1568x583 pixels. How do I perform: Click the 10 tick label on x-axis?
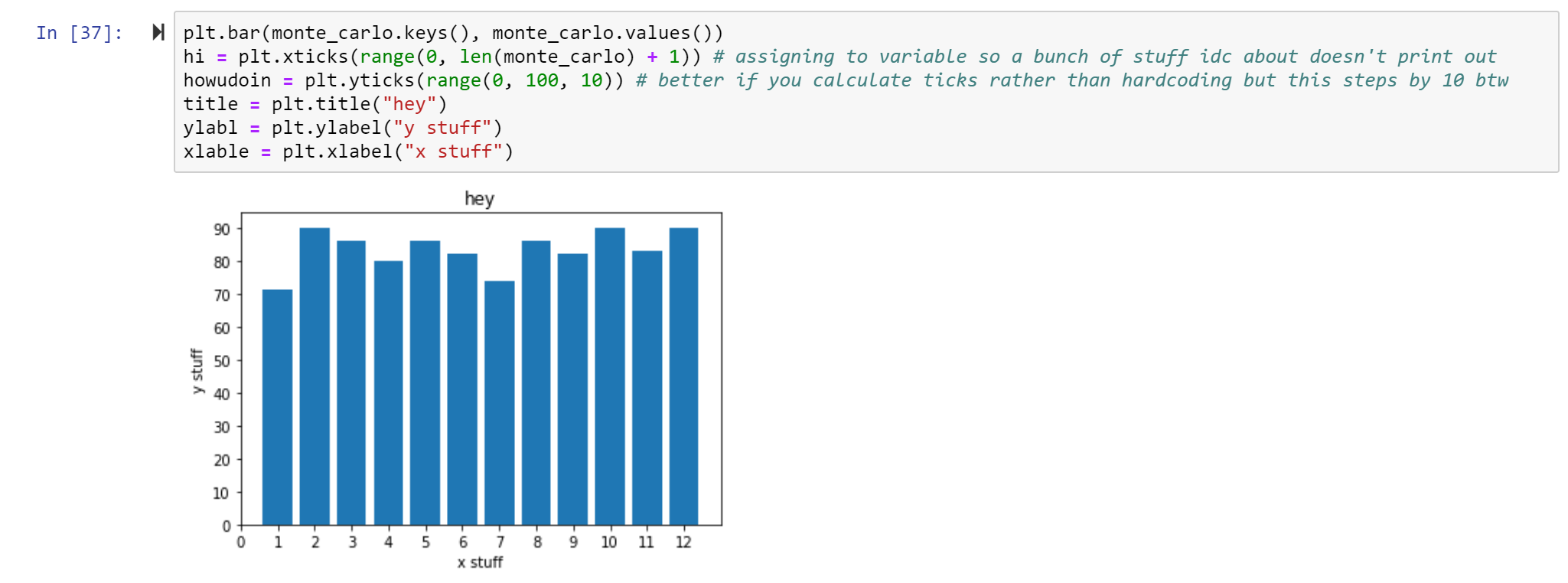click(x=609, y=542)
